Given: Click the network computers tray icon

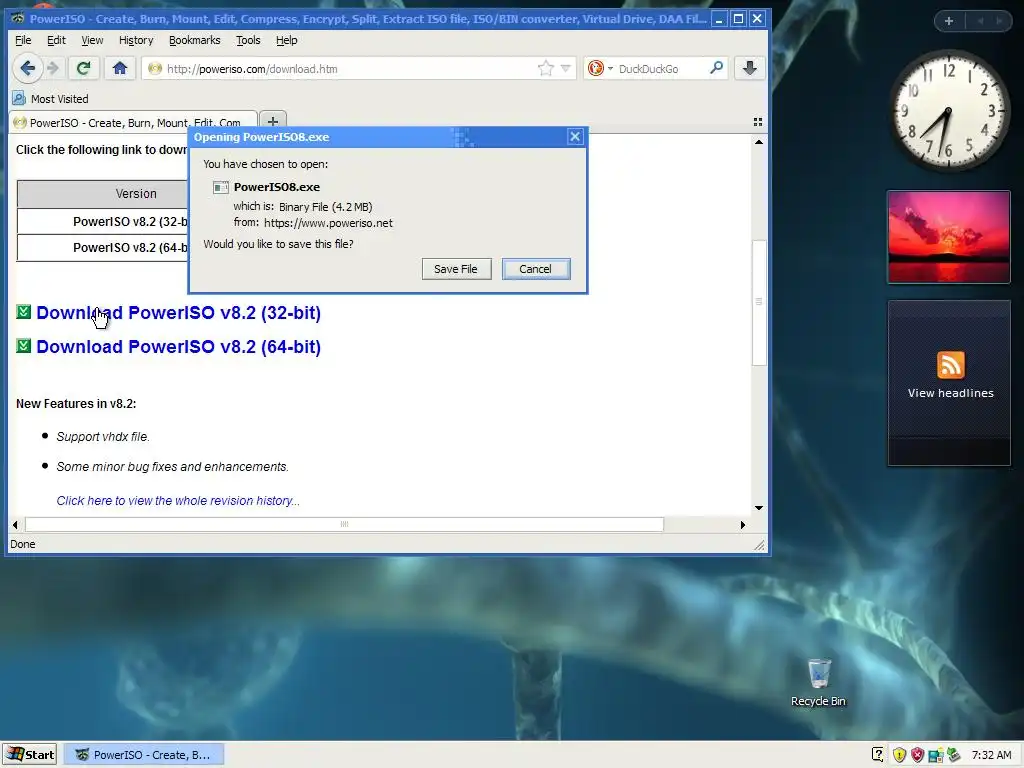Looking at the screenshot, I should [936, 755].
